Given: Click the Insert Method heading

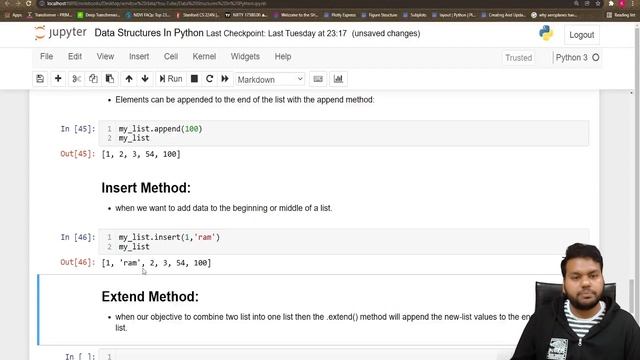Looking at the screenshot, I should pyautogui.click(x=146, y=188).
